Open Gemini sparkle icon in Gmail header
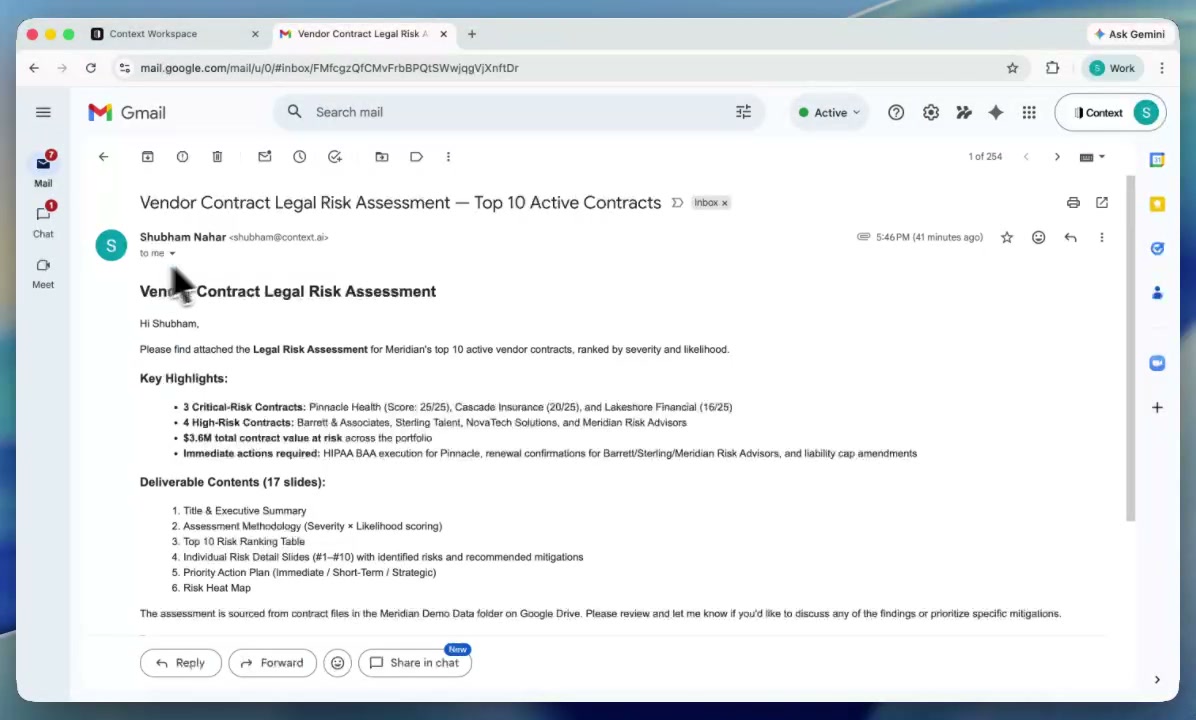Image resolution: width=1196 pixels, height=720 pixels. (996, 113)
